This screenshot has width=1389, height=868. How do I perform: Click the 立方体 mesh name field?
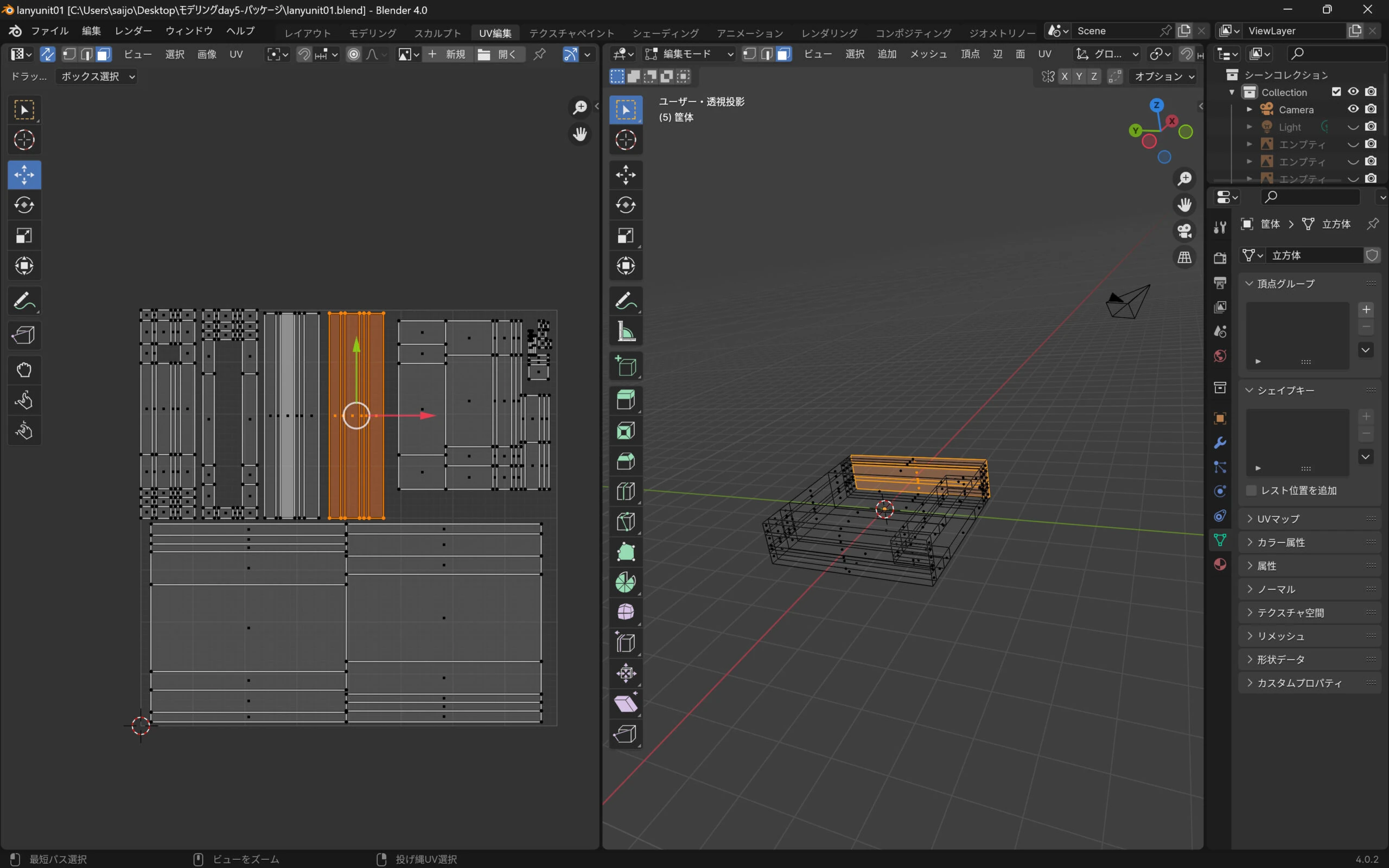(x=1313, y=255)
